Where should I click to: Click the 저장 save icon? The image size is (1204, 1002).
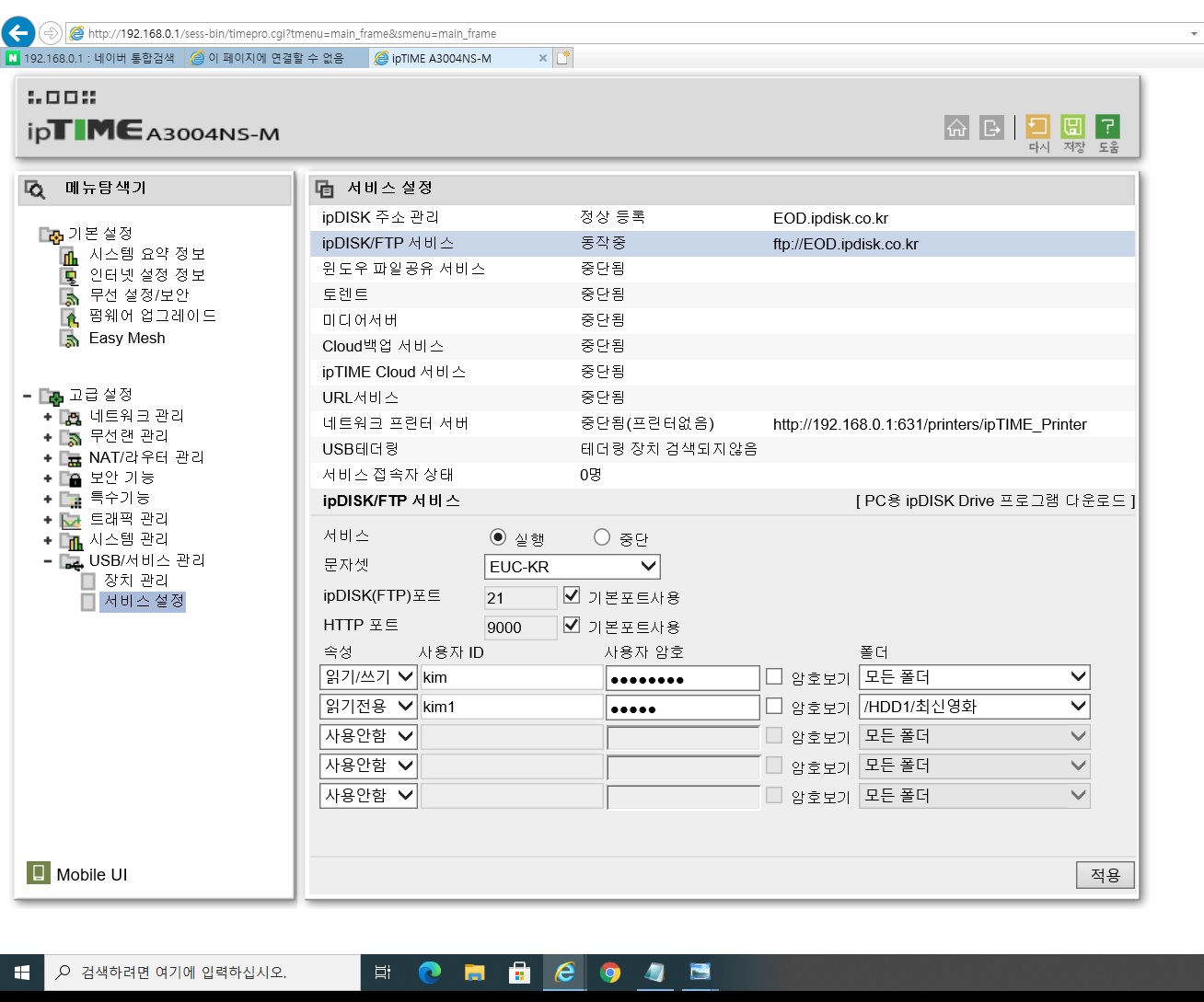[1073, 127]
